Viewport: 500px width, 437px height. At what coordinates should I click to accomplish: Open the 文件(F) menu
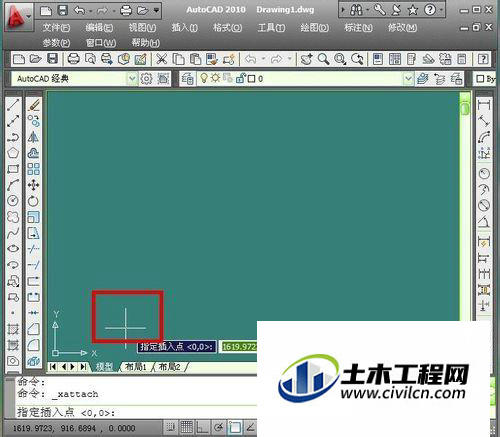(x=56, y=28)
